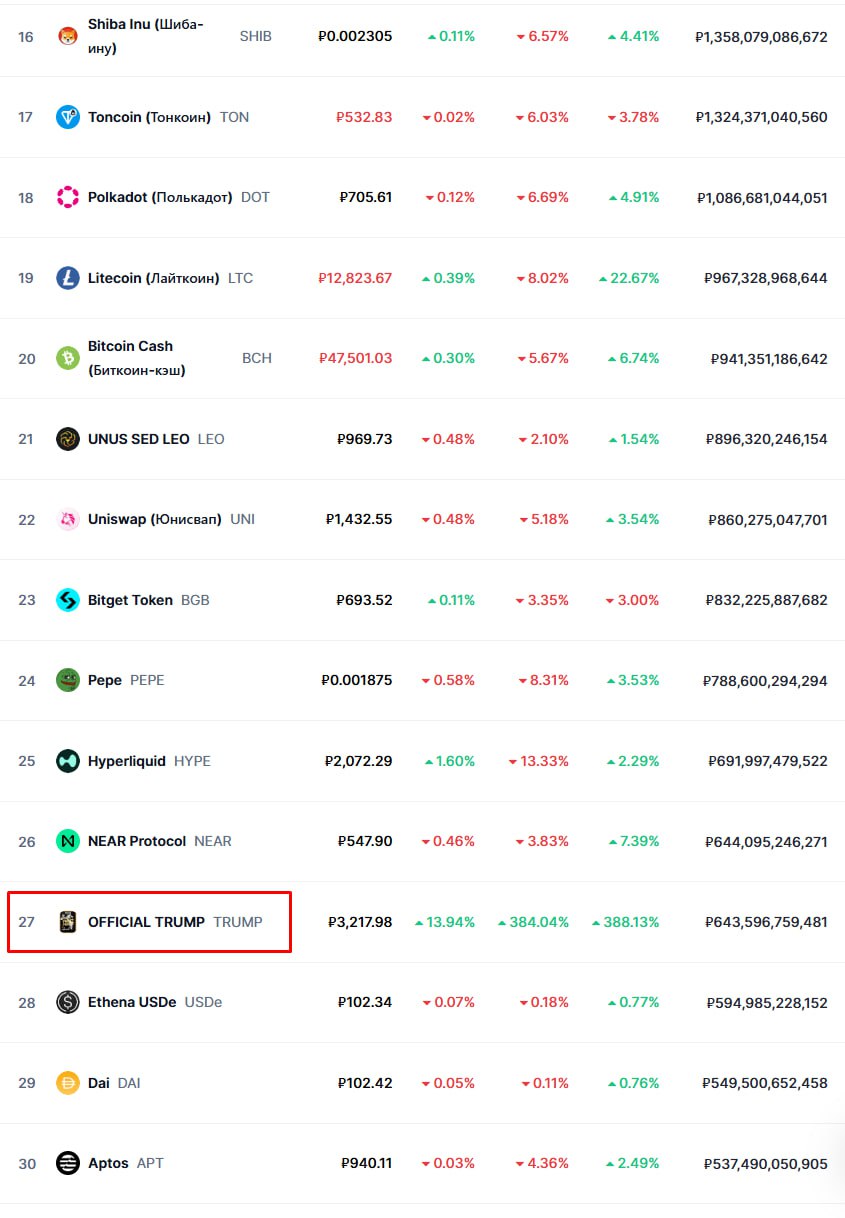The height and width of the screenshot is (1218, 845).
Task: Click the Pepe frog logo icon
Action: point(68,680)
